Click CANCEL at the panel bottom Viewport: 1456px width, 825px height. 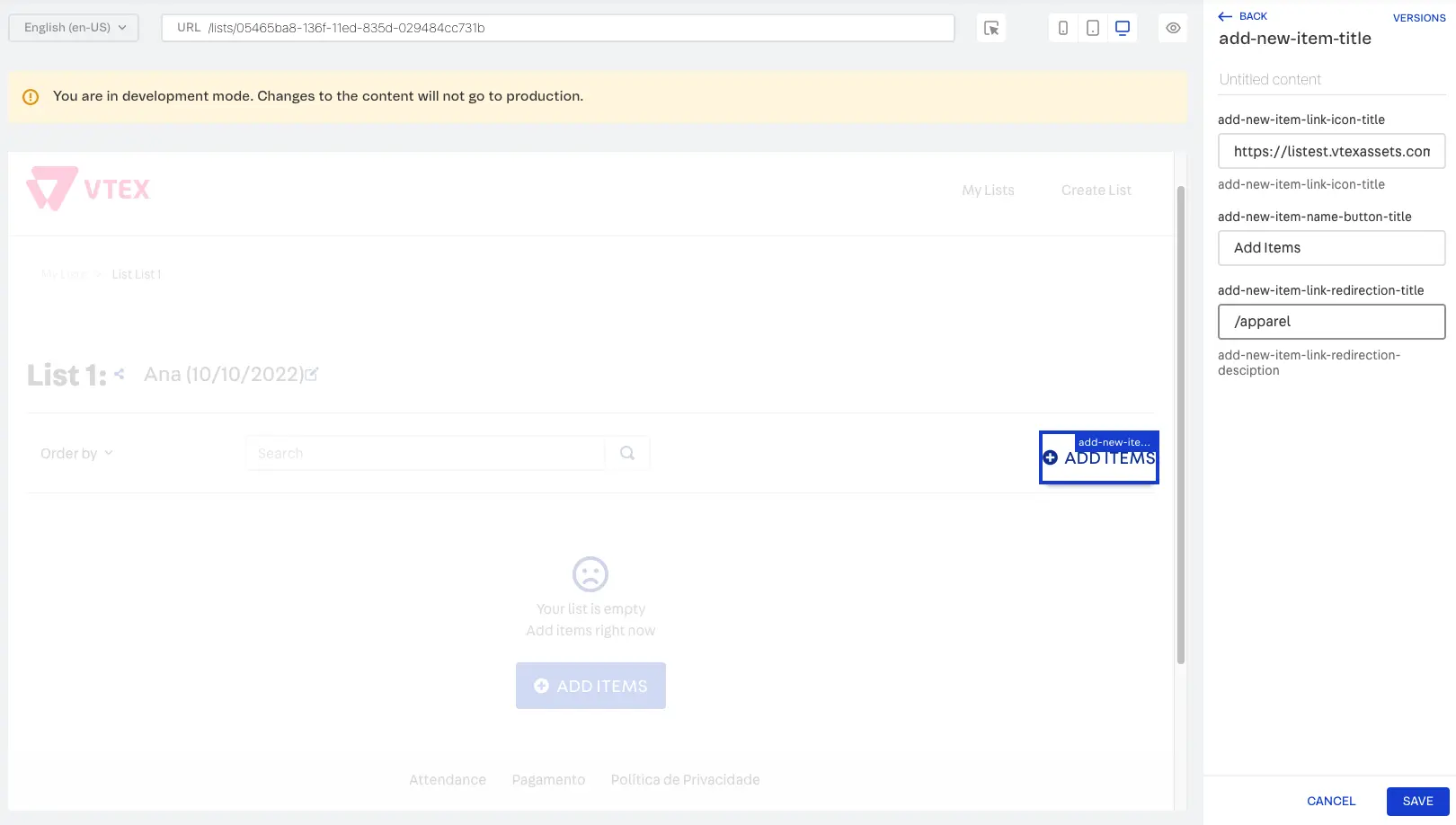pos(1330,801)
